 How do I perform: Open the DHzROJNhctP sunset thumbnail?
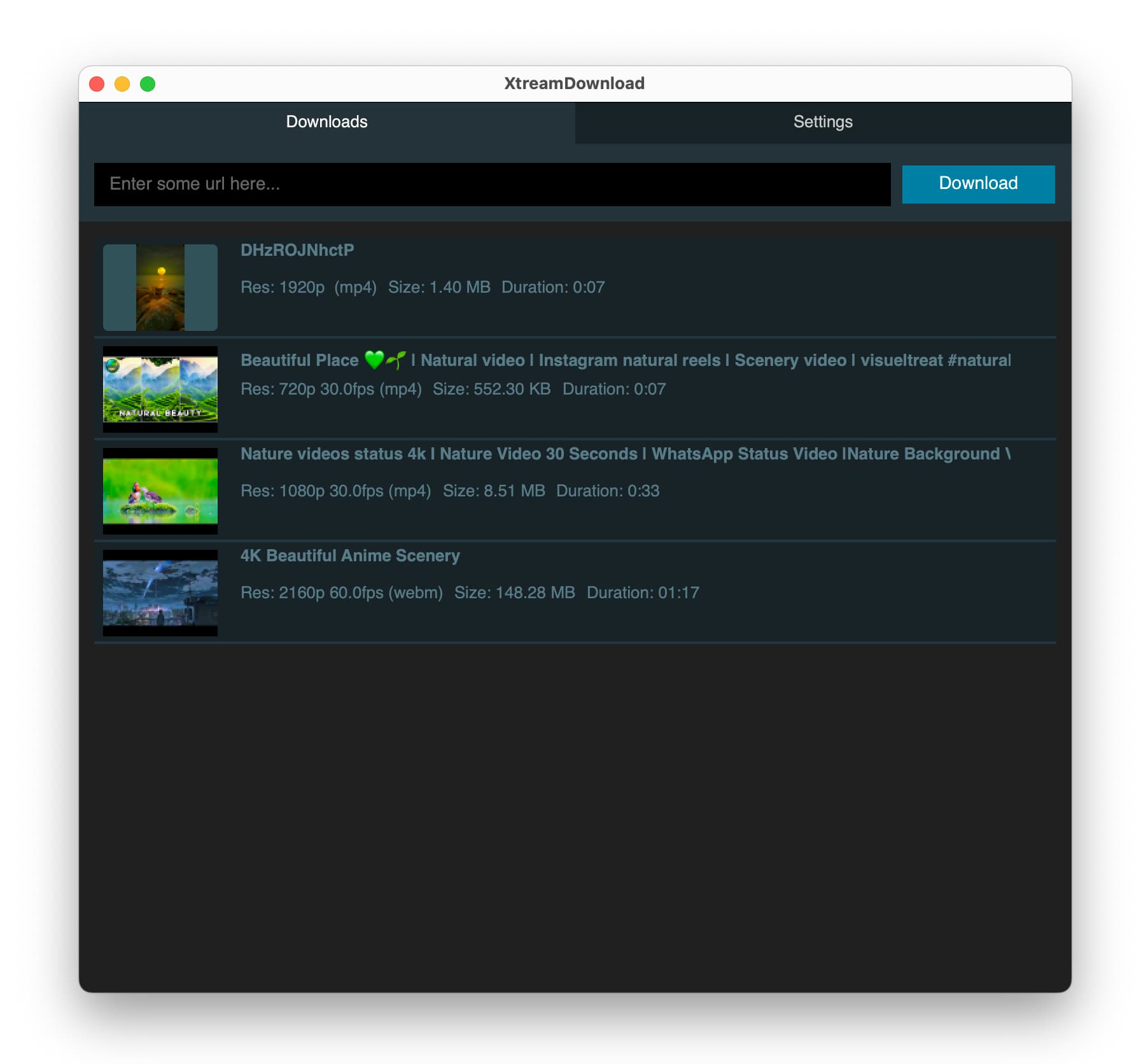[x=160, y=288]
